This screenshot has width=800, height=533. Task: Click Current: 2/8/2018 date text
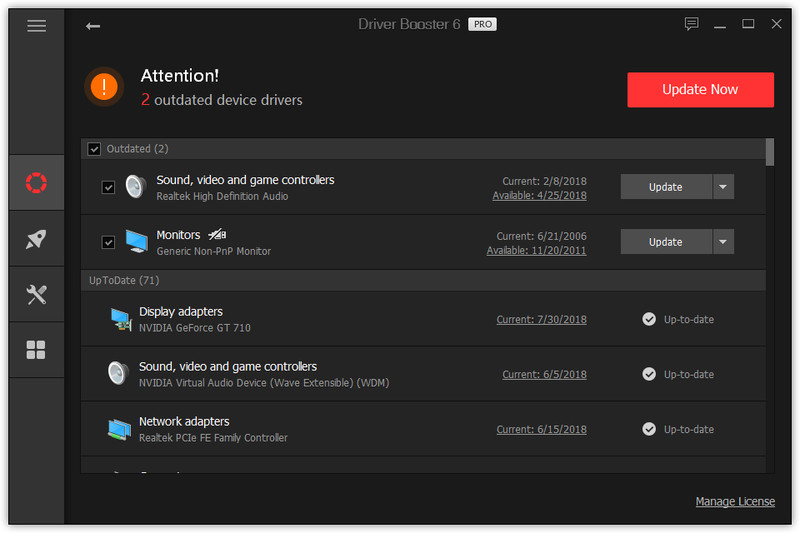pyautogui.click(x=544, y=181)
